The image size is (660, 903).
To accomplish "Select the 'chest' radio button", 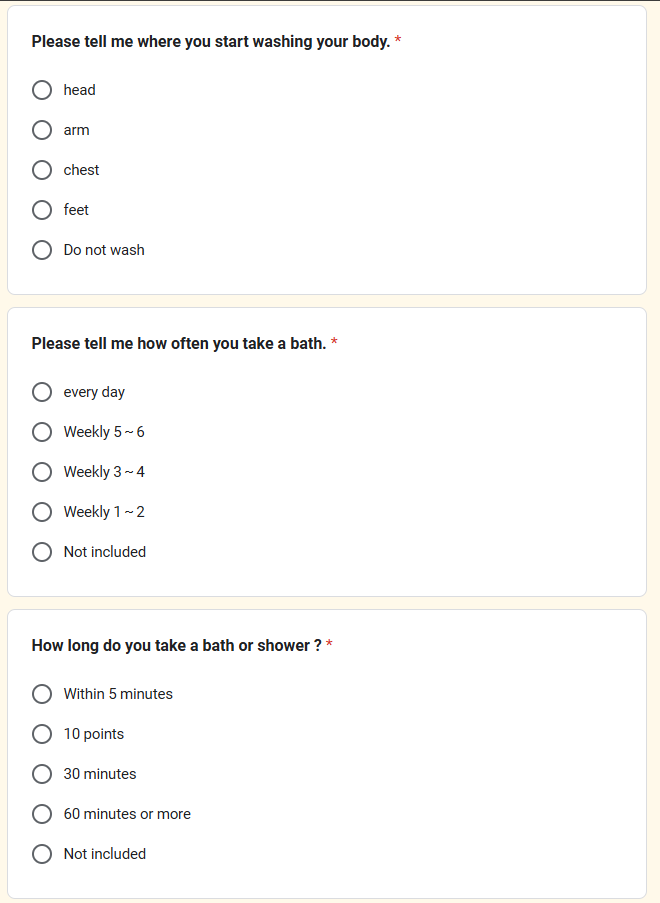I will click(42, 170).
